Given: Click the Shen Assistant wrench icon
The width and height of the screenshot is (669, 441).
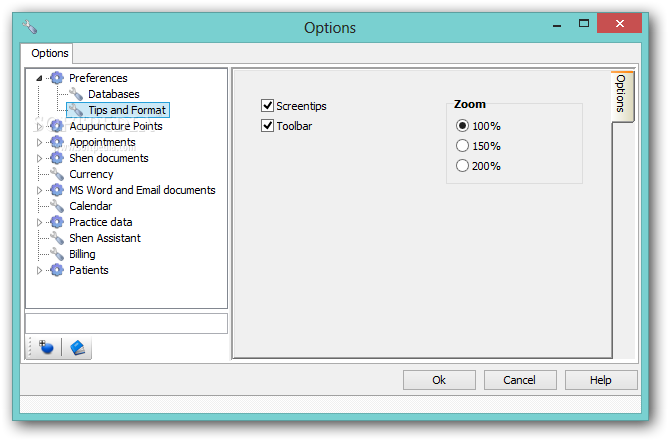Looking at the screenshot, I should pyautogui.click(x=57, y=238).
